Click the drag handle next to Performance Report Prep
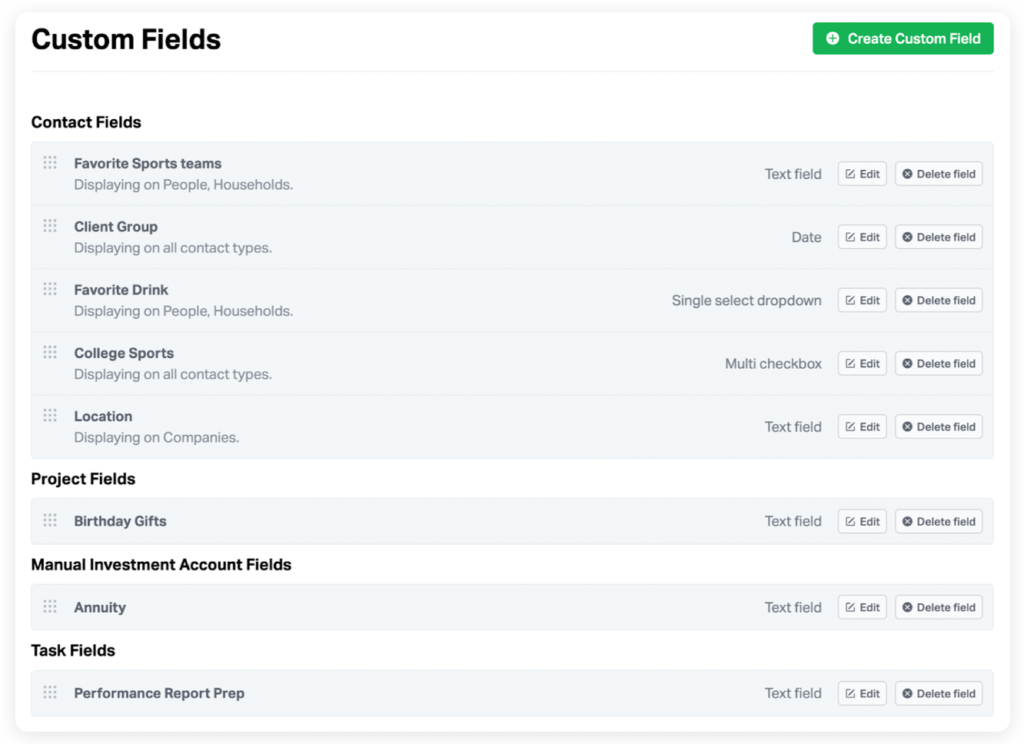 point(49,693)
